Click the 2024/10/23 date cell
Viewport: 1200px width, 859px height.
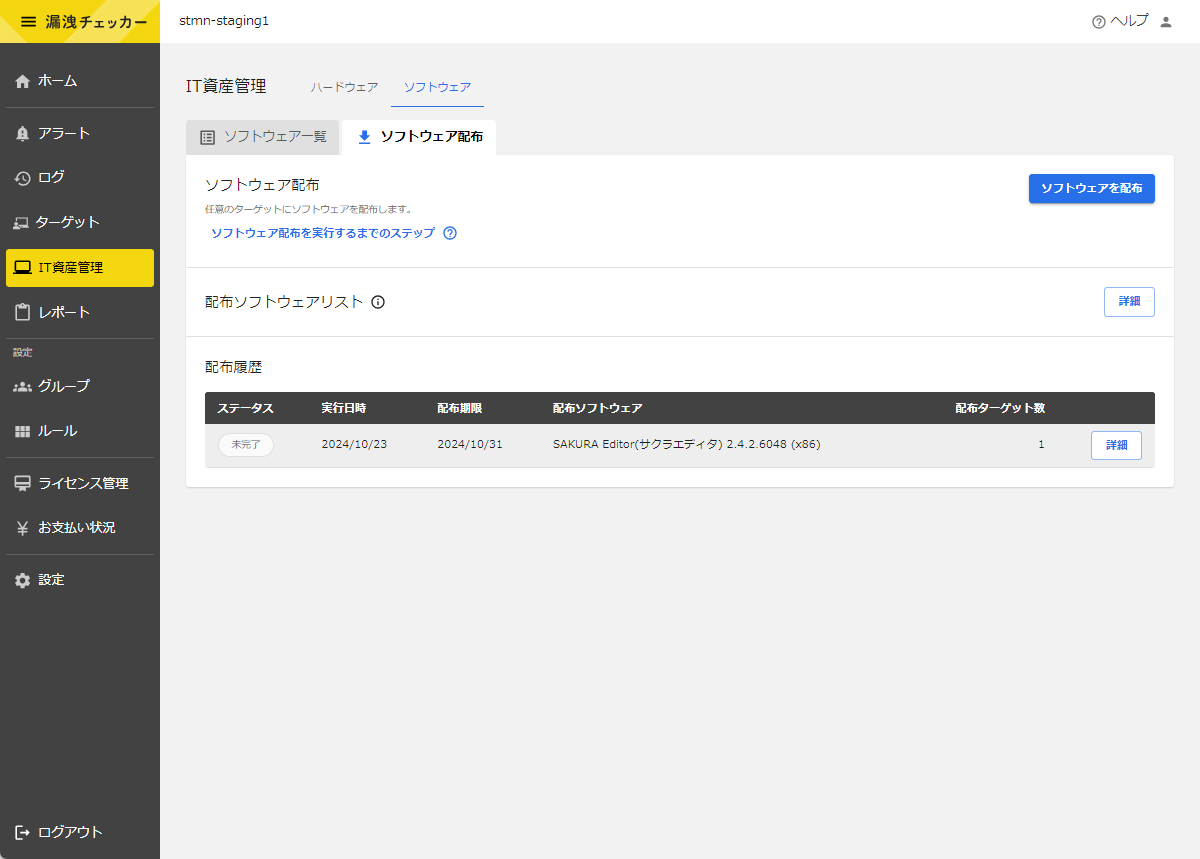pos(354,445)
